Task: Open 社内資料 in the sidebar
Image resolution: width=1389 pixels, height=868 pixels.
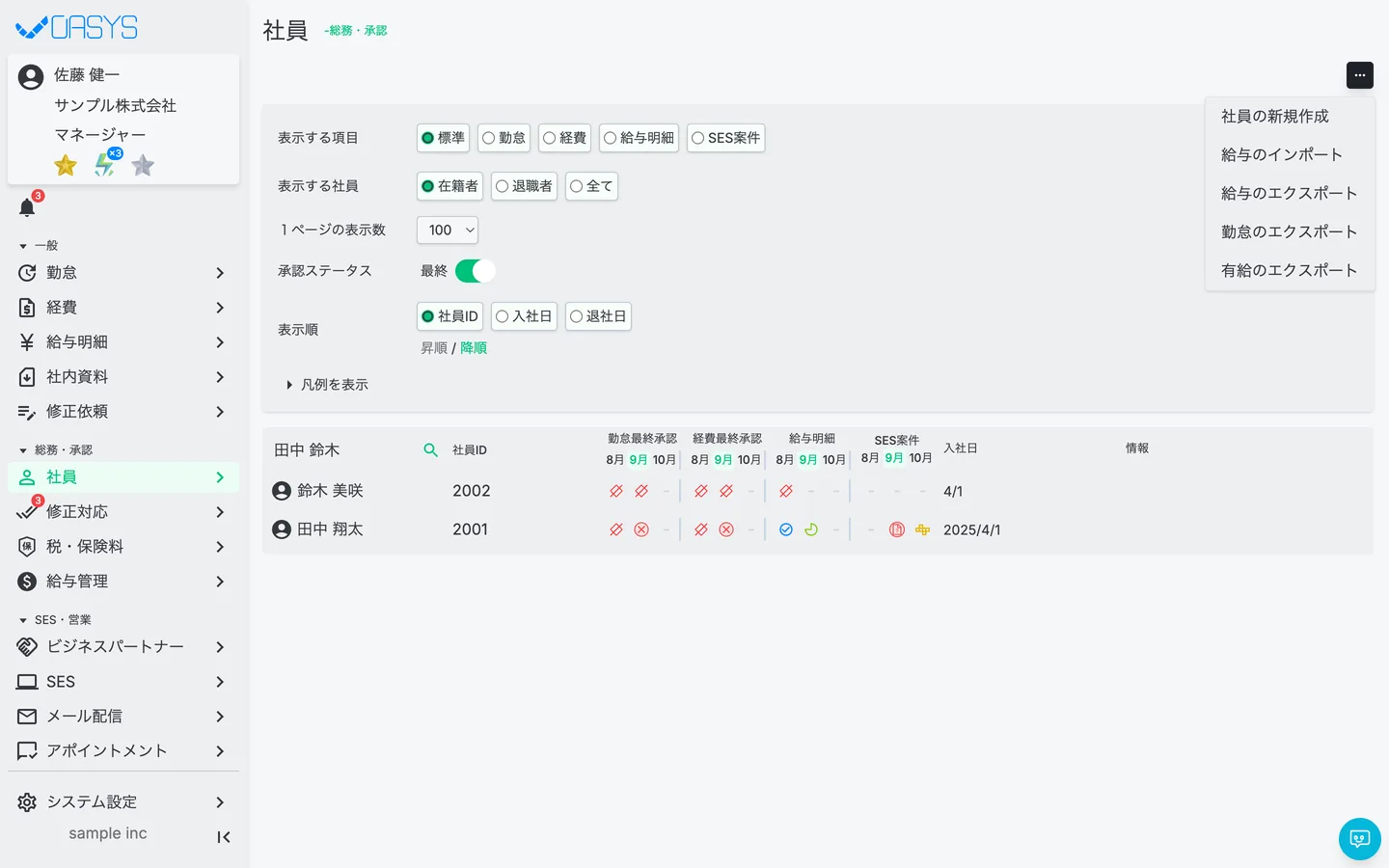Action: click(x=123, y=377)
